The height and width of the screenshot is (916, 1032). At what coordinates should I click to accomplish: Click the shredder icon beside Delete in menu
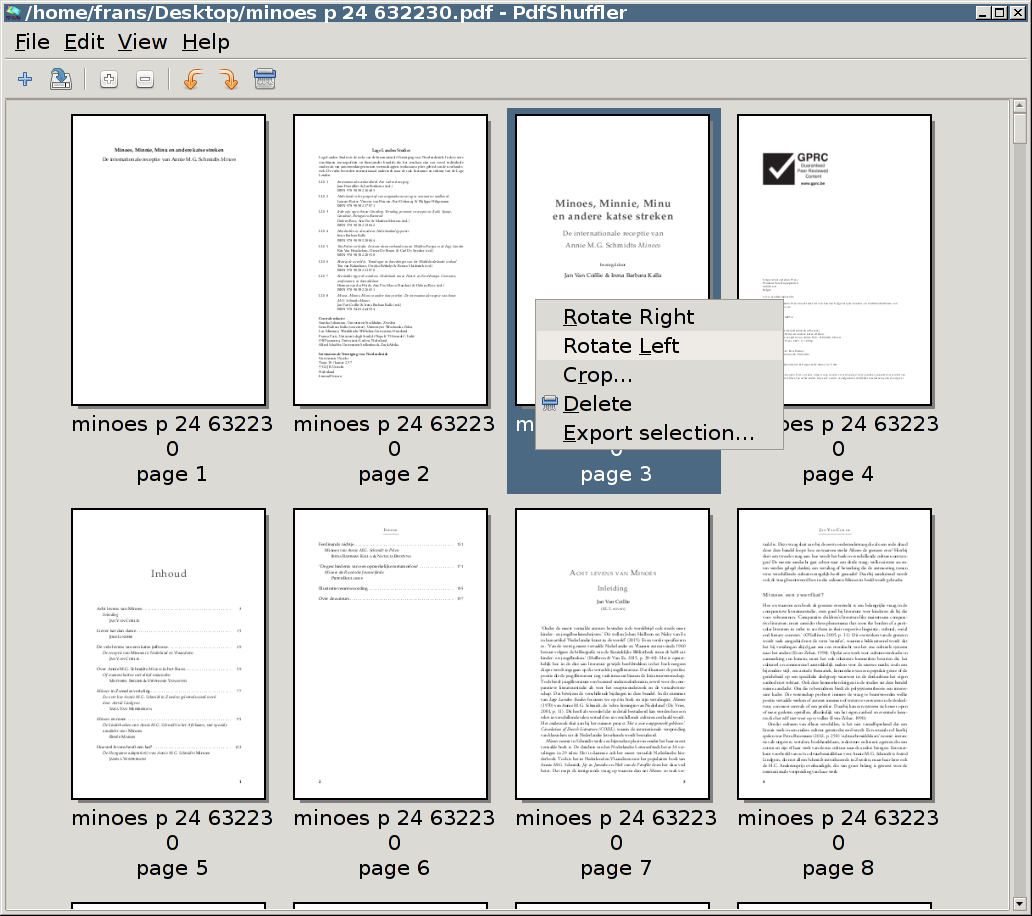[549, 404]
